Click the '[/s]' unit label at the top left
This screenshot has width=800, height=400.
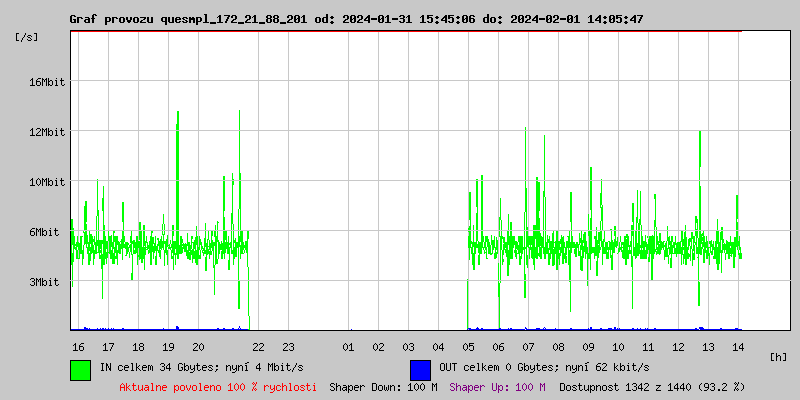click(27, 37)
